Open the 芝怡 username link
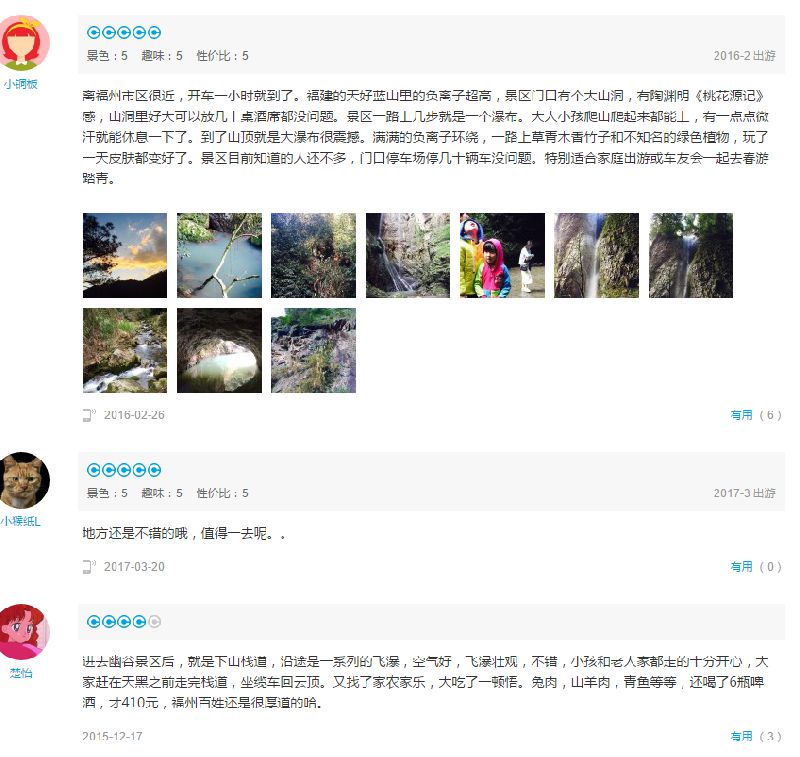This screenshot has width=800, height=757. [21, 673]
